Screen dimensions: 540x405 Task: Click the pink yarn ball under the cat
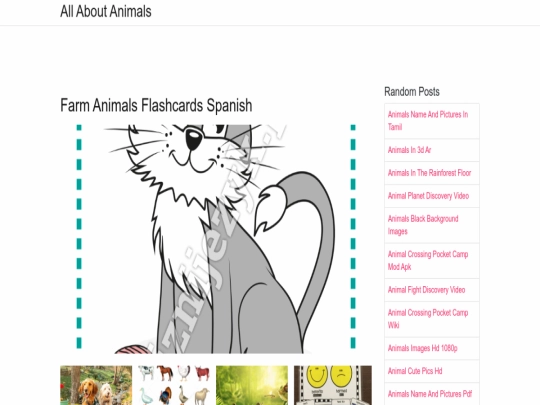pos(134,349)
